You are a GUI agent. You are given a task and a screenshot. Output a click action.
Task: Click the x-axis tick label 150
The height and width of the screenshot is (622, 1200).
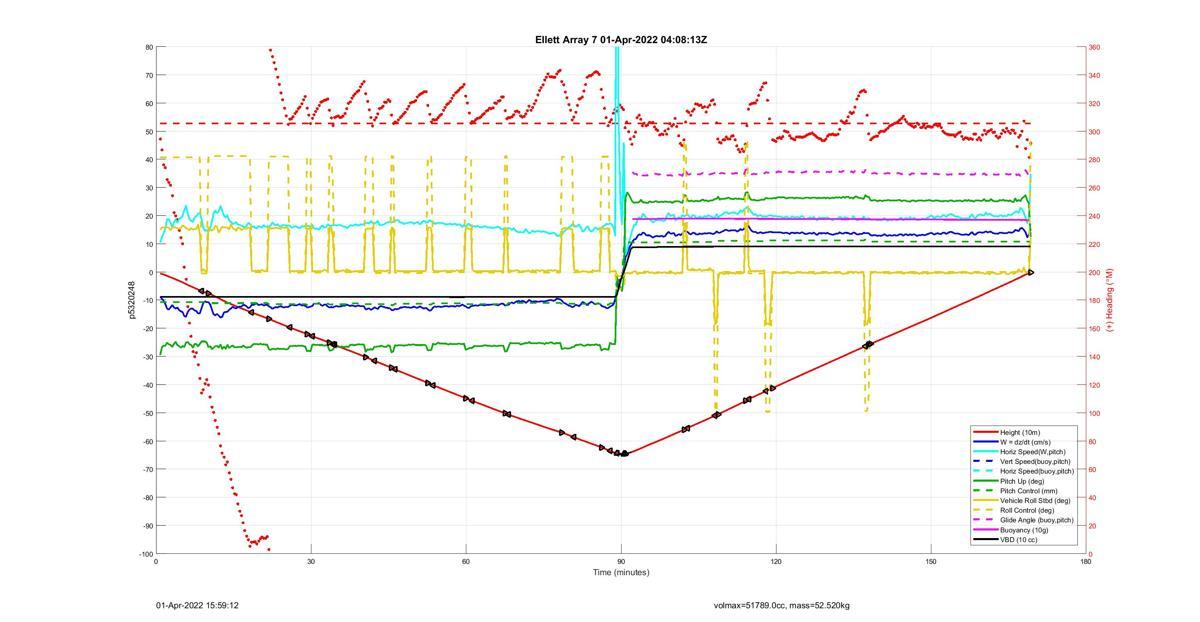[931, 561]
